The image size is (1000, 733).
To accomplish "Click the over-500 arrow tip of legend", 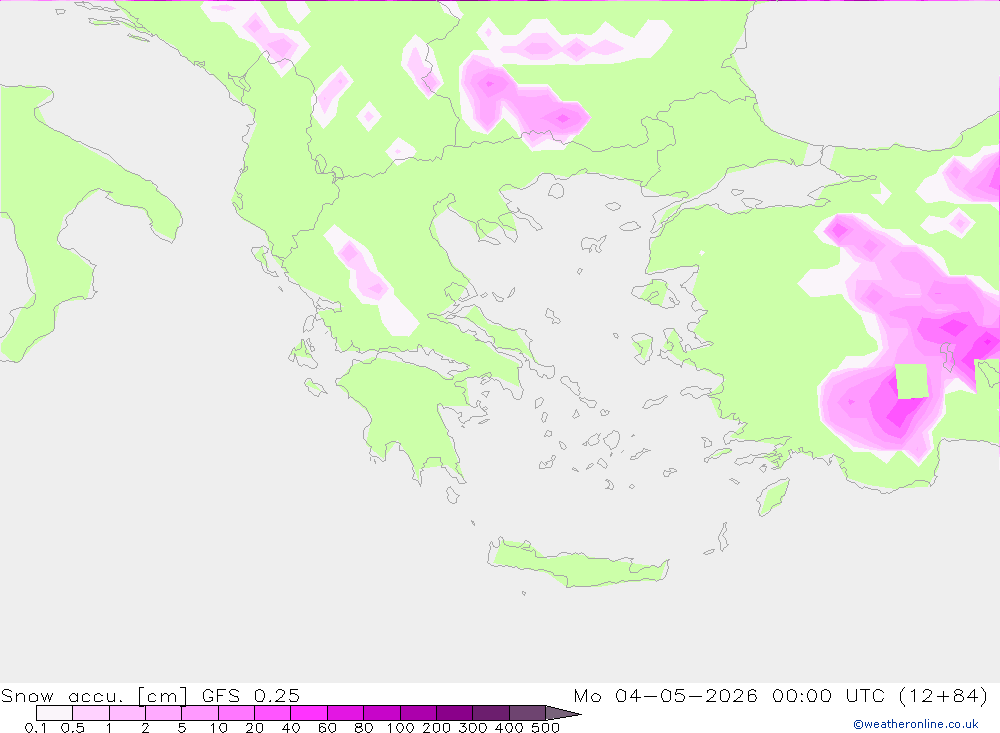I will [x=563, y=713].
